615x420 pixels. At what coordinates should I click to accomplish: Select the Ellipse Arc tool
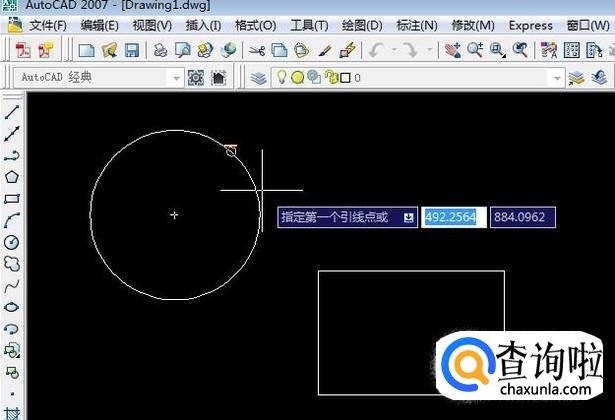[12, 328]
